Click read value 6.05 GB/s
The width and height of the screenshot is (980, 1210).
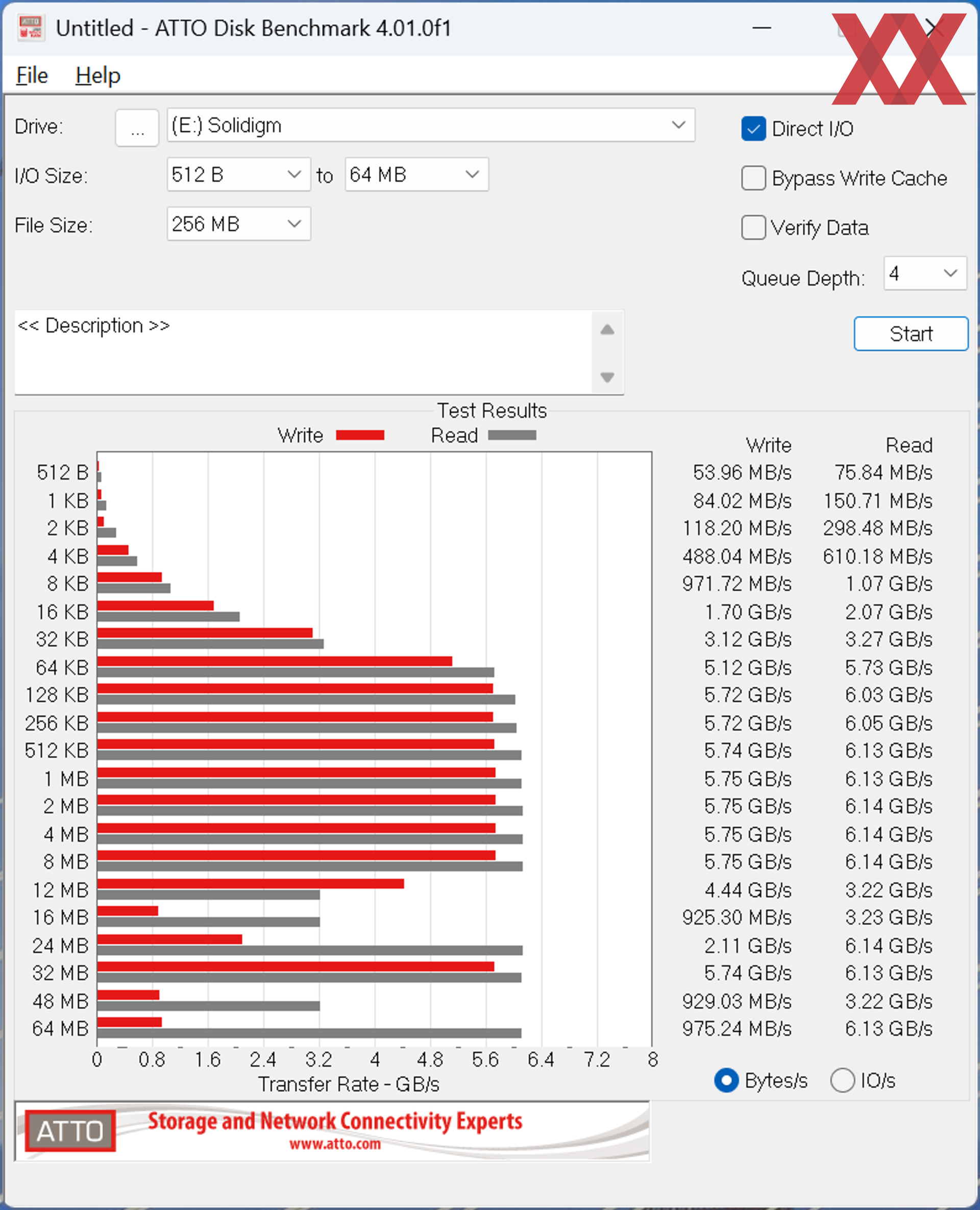[889, 723]
